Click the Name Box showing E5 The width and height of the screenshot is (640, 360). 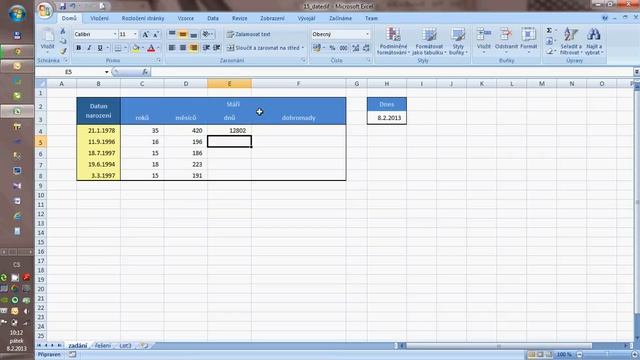69,72
